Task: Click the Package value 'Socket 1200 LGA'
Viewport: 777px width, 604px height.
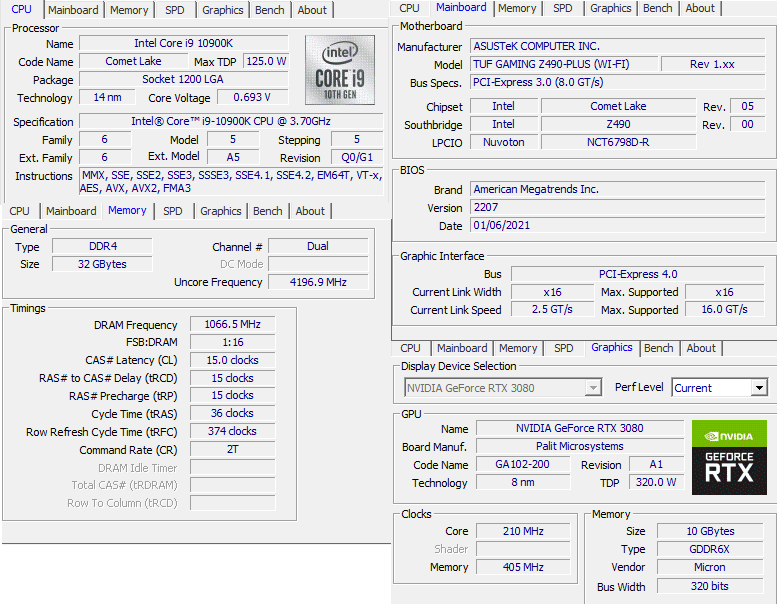Action: [183, 79]
